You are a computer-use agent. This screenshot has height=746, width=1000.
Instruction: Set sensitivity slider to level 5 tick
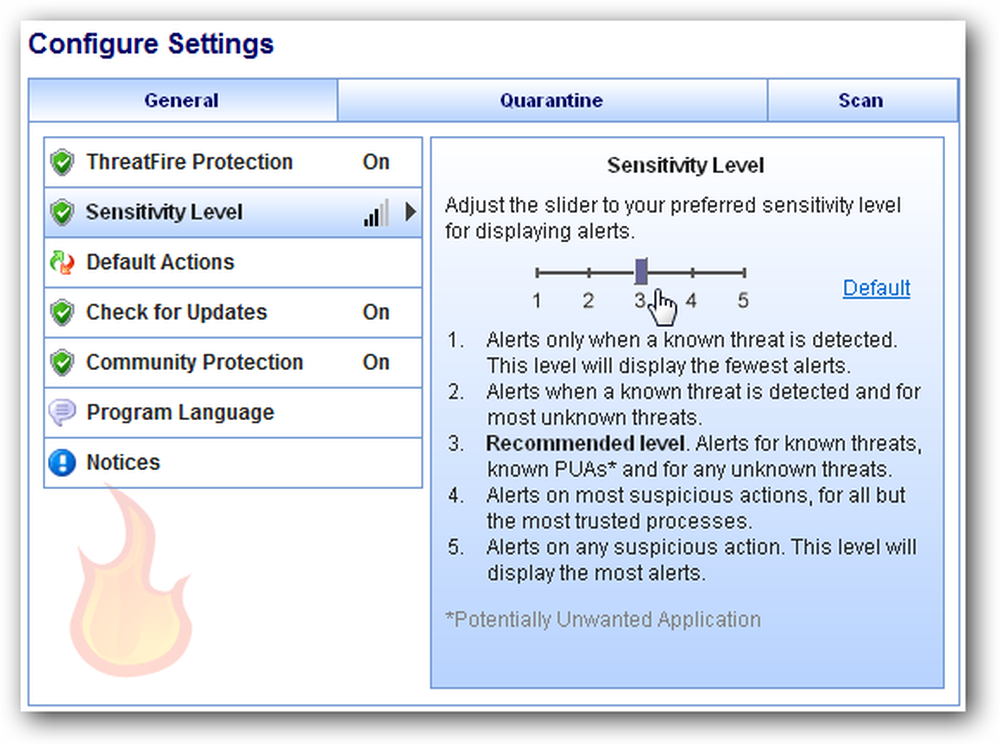(744, 273)
